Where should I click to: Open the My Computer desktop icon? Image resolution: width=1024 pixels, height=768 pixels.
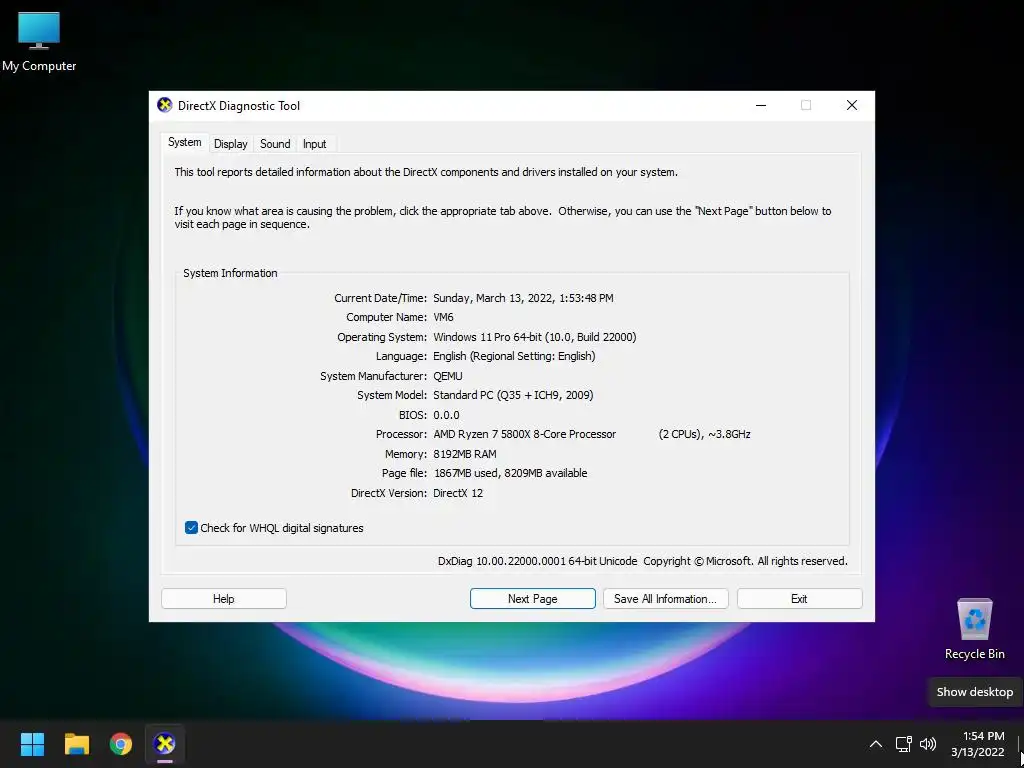(39, 40)
